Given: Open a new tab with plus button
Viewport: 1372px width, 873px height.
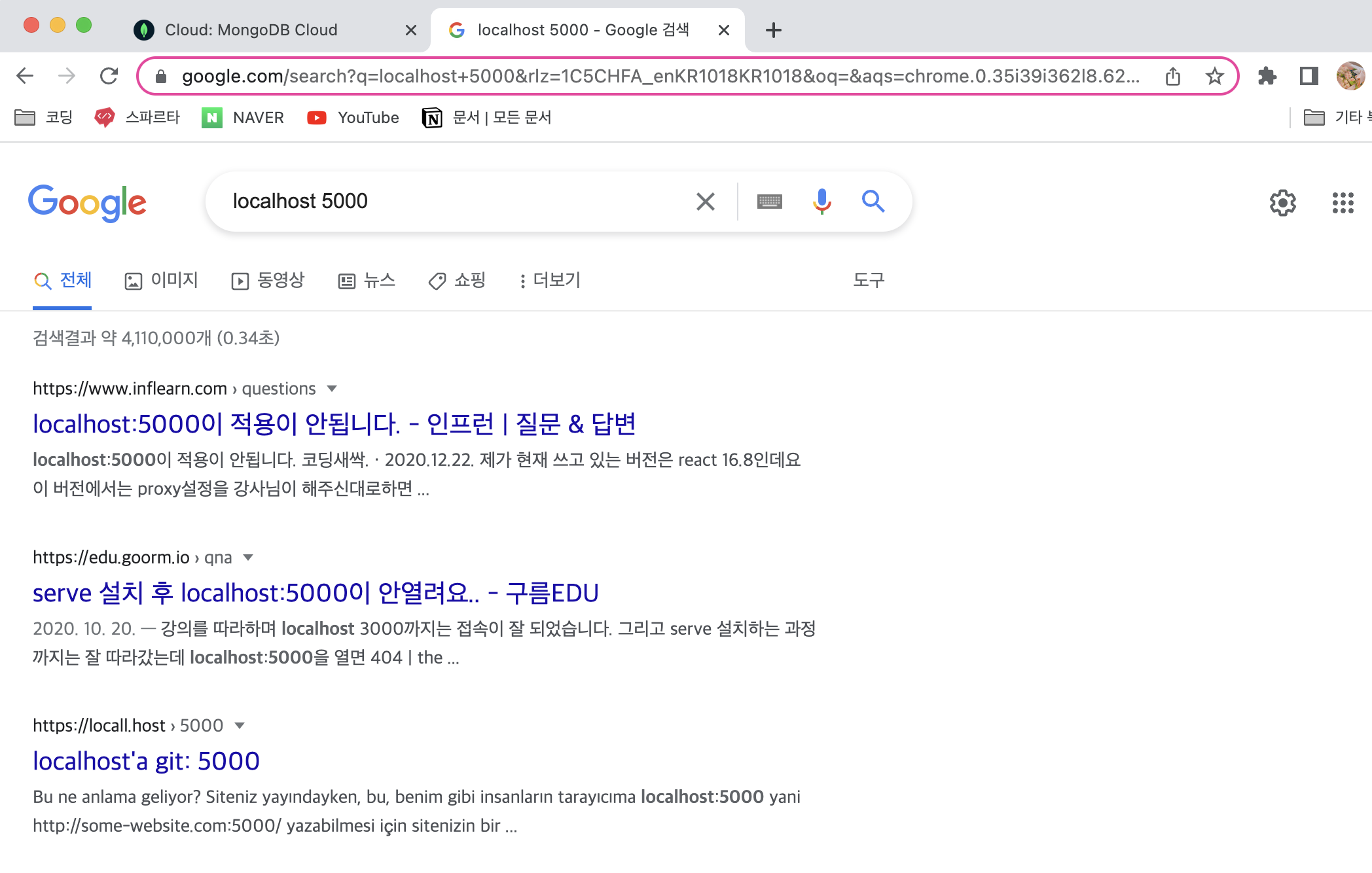Looking at the screenshot, I should pyautogui.click(x=774, y=30).
